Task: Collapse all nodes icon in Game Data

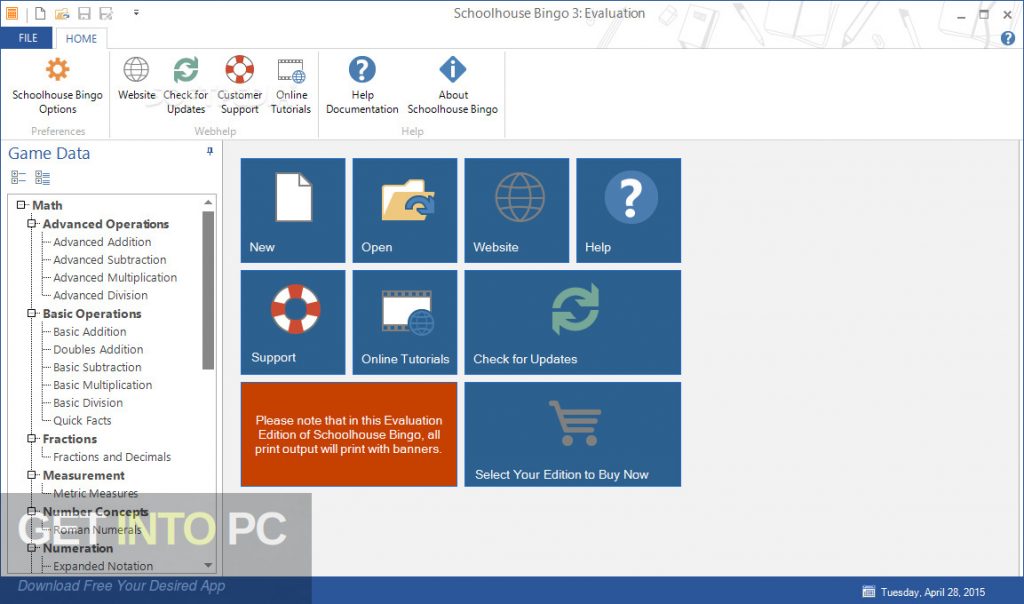Action: (x=18, y=177)
